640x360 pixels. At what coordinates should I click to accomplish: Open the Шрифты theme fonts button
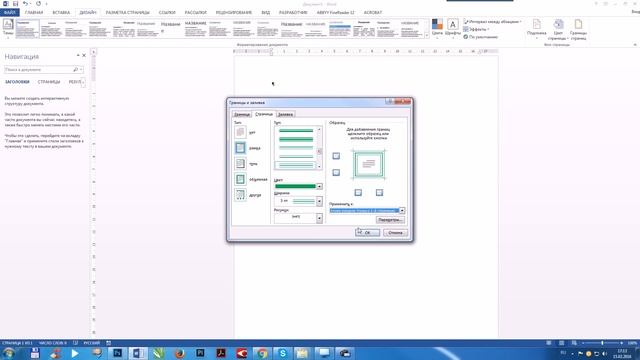(453, 28)
